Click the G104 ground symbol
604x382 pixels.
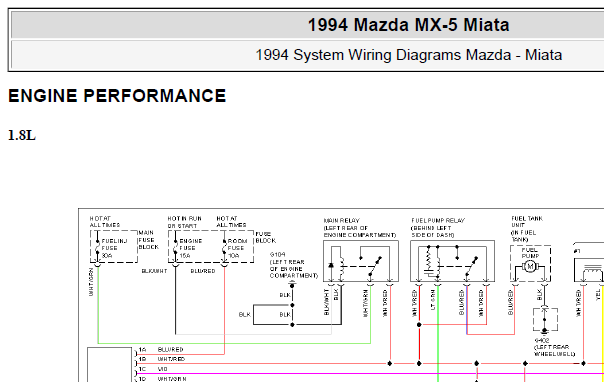(x=292, y=285)
